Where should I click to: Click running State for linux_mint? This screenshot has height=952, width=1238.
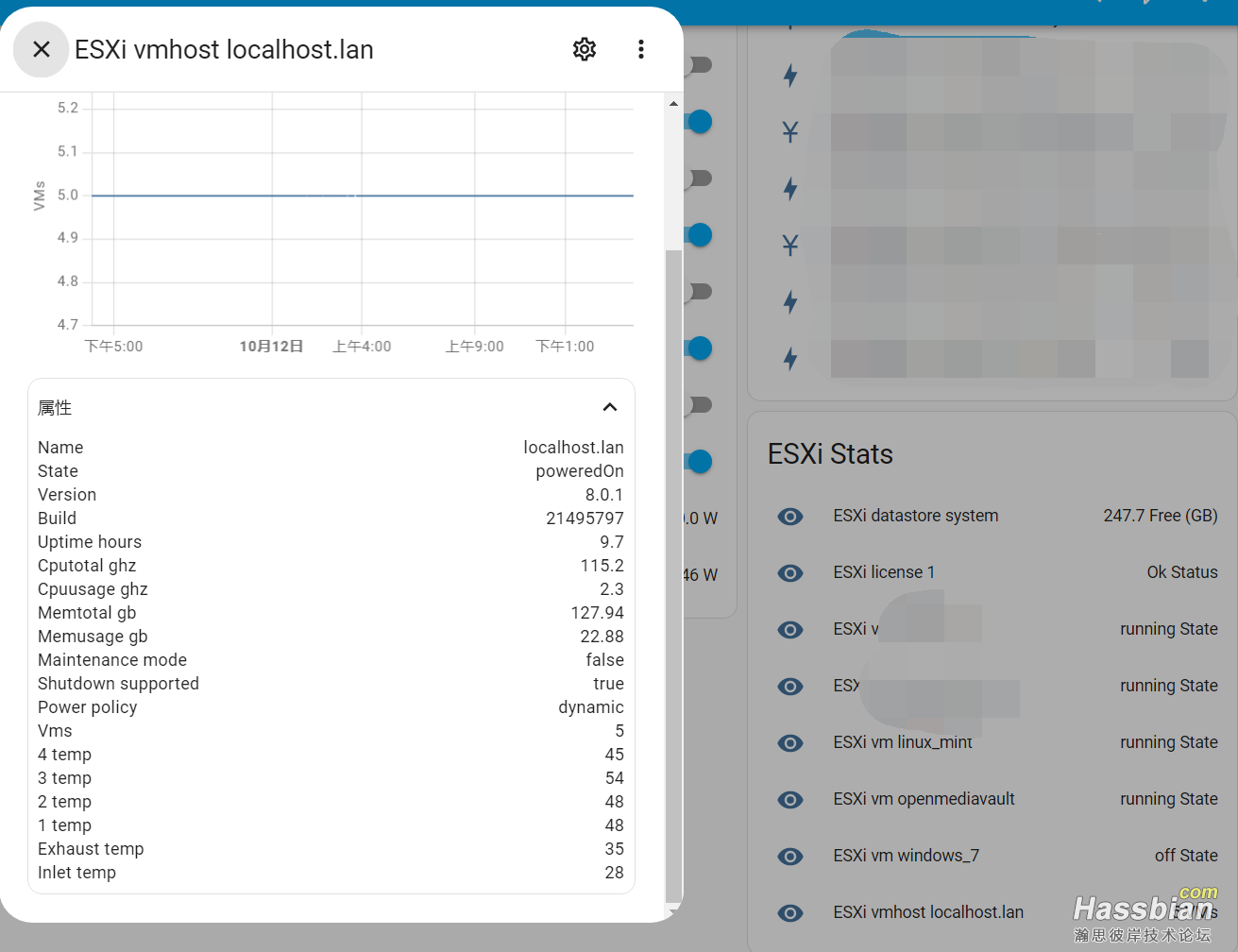tap(1169, 742)
